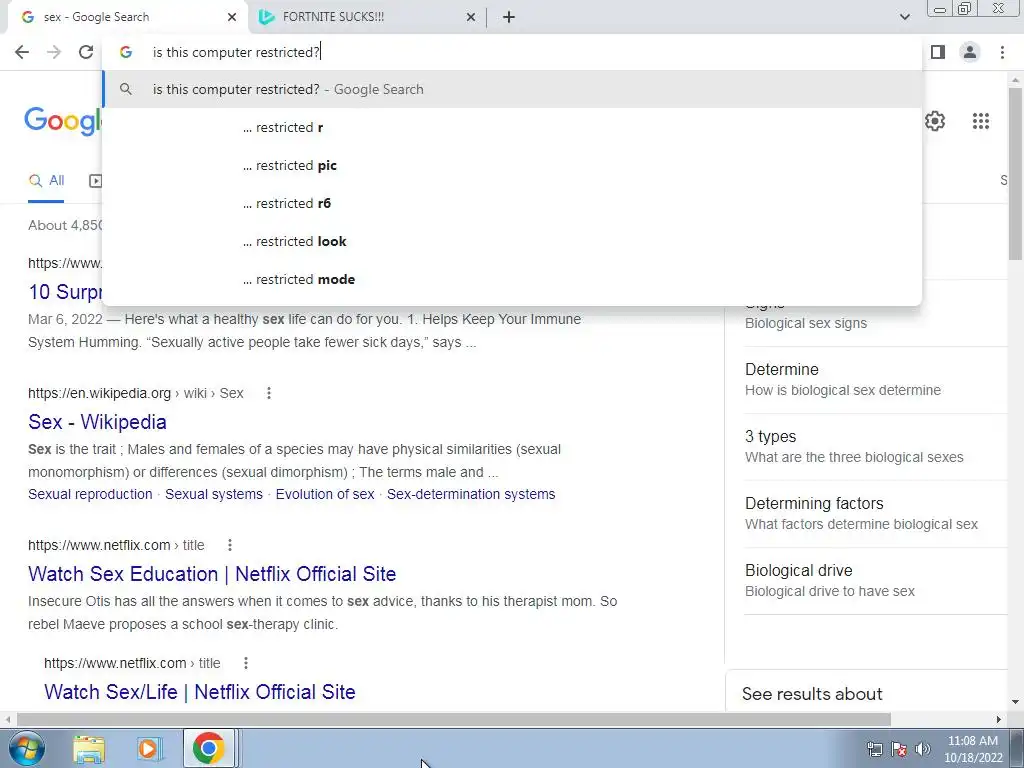1024x768 pixels.
Task: Open options for the Sex/Life Netflix result
Action: pos(246,663)
